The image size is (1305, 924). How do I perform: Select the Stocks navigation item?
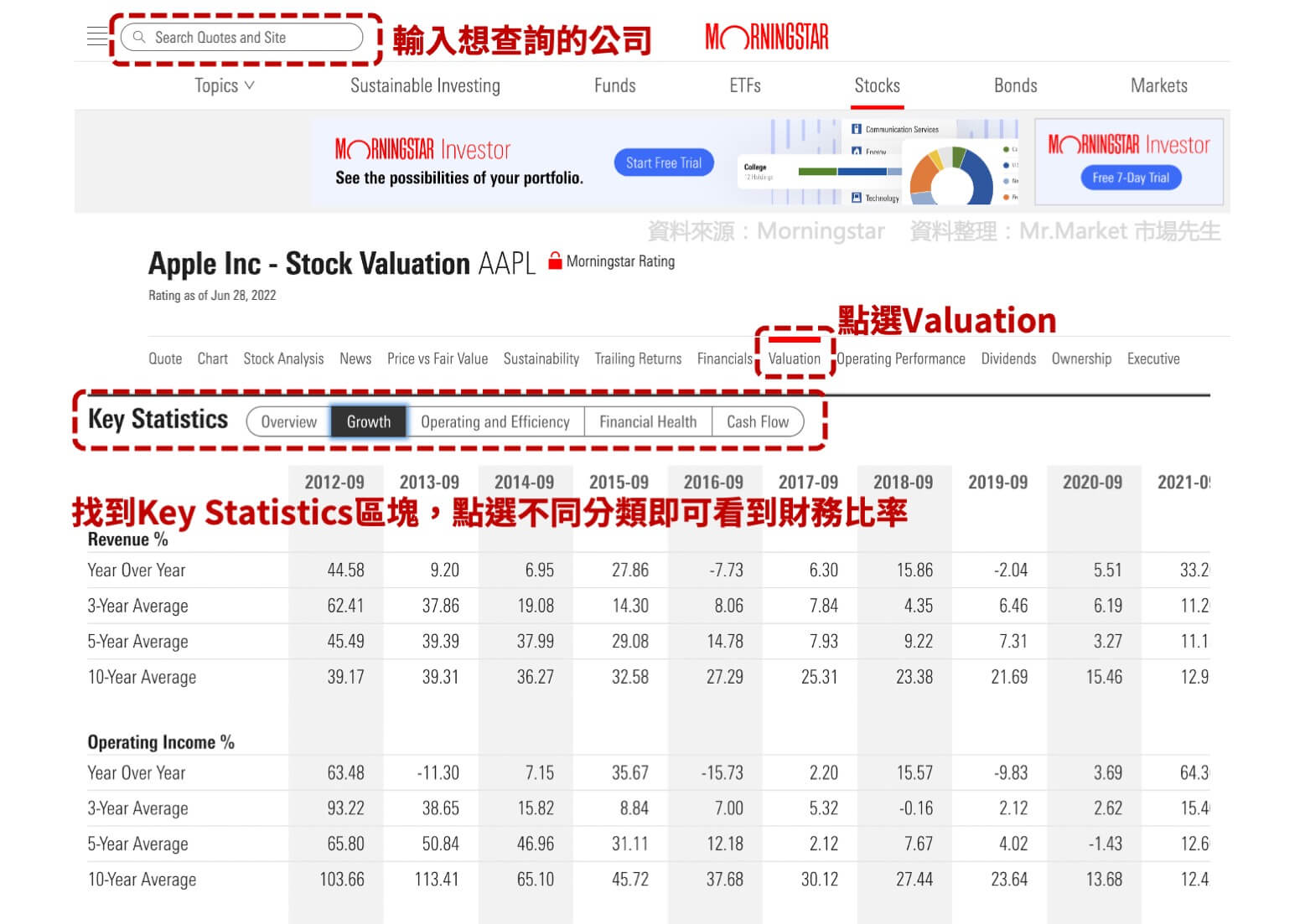(877, 85)
